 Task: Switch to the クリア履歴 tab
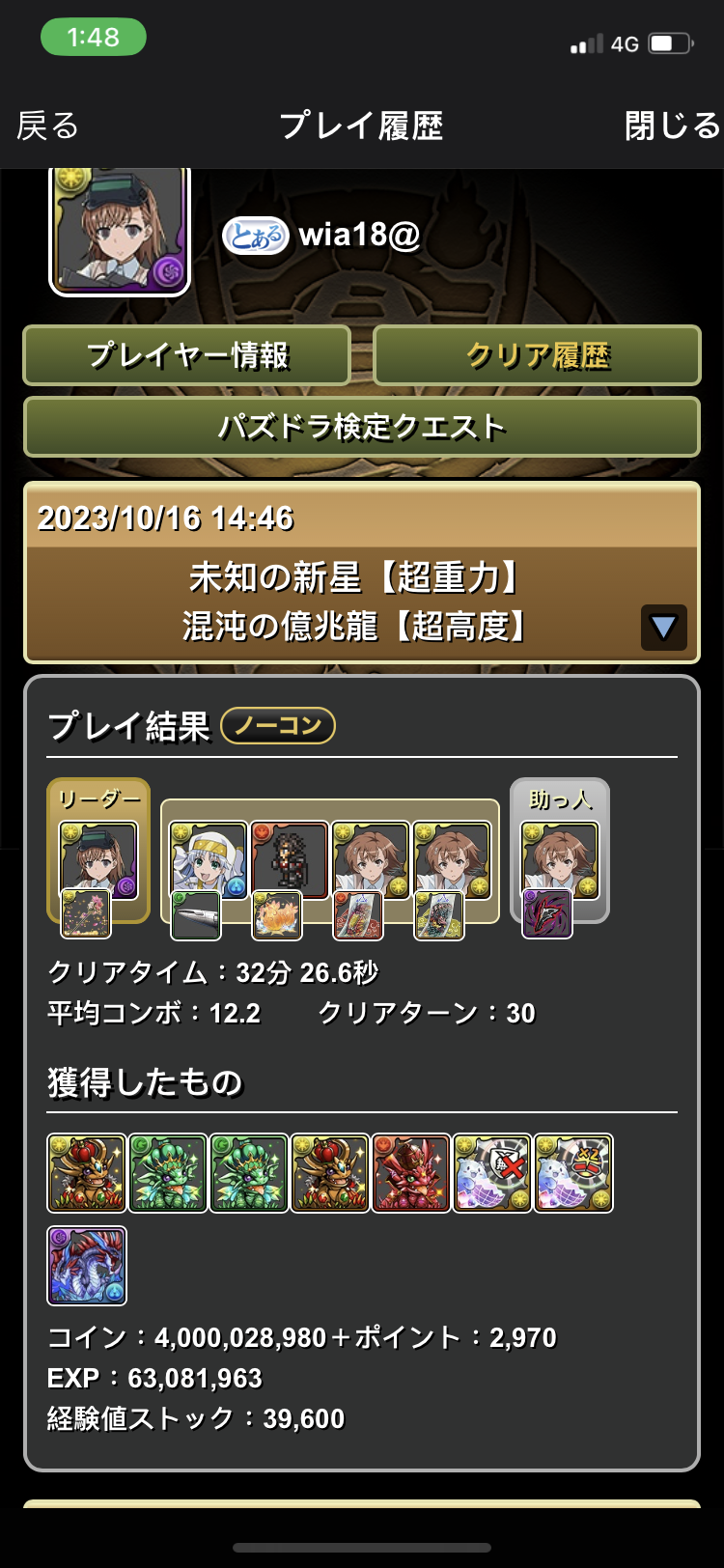pos(537,355)
